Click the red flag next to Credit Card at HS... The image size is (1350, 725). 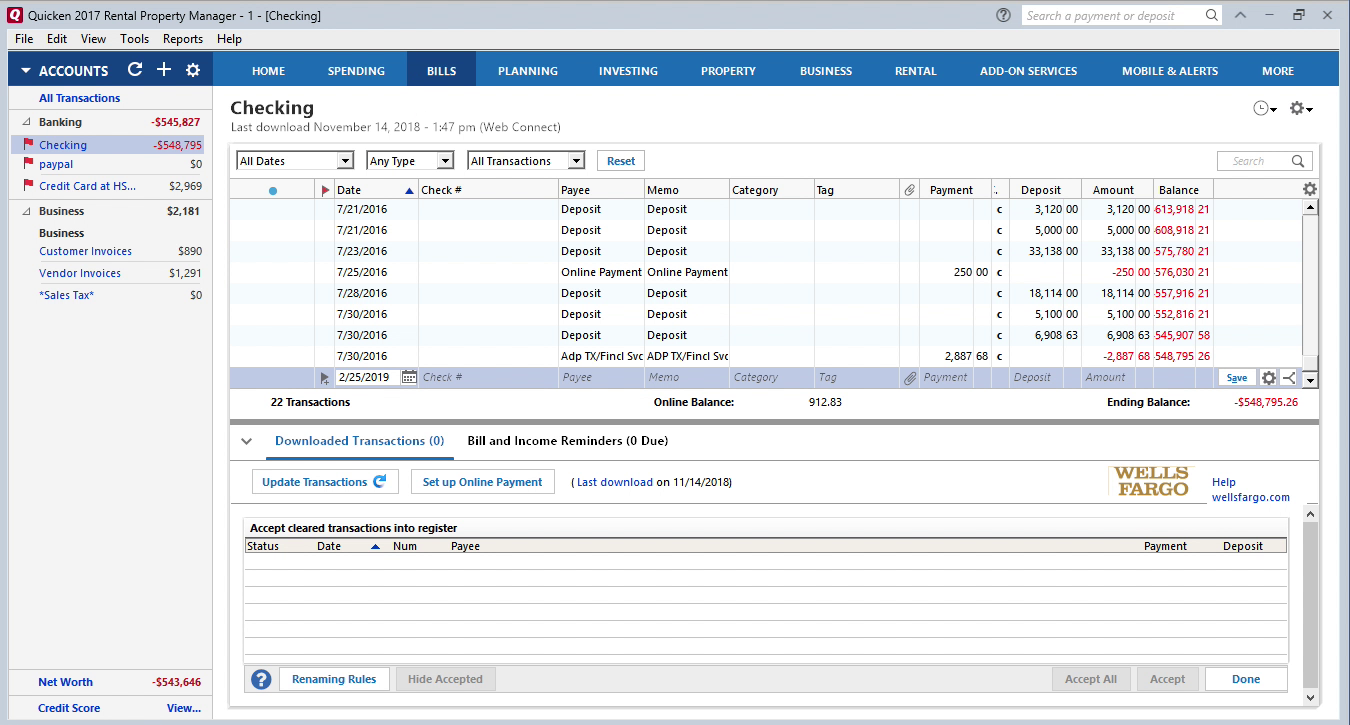coord(28,185)
